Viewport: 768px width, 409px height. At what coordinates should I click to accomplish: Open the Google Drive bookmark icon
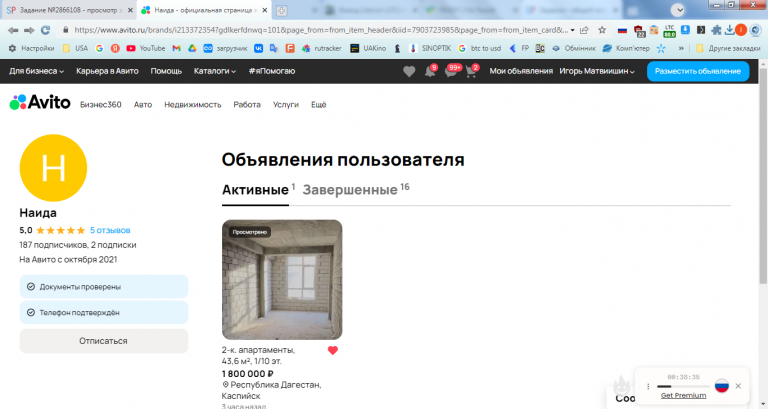click(192, 48)
